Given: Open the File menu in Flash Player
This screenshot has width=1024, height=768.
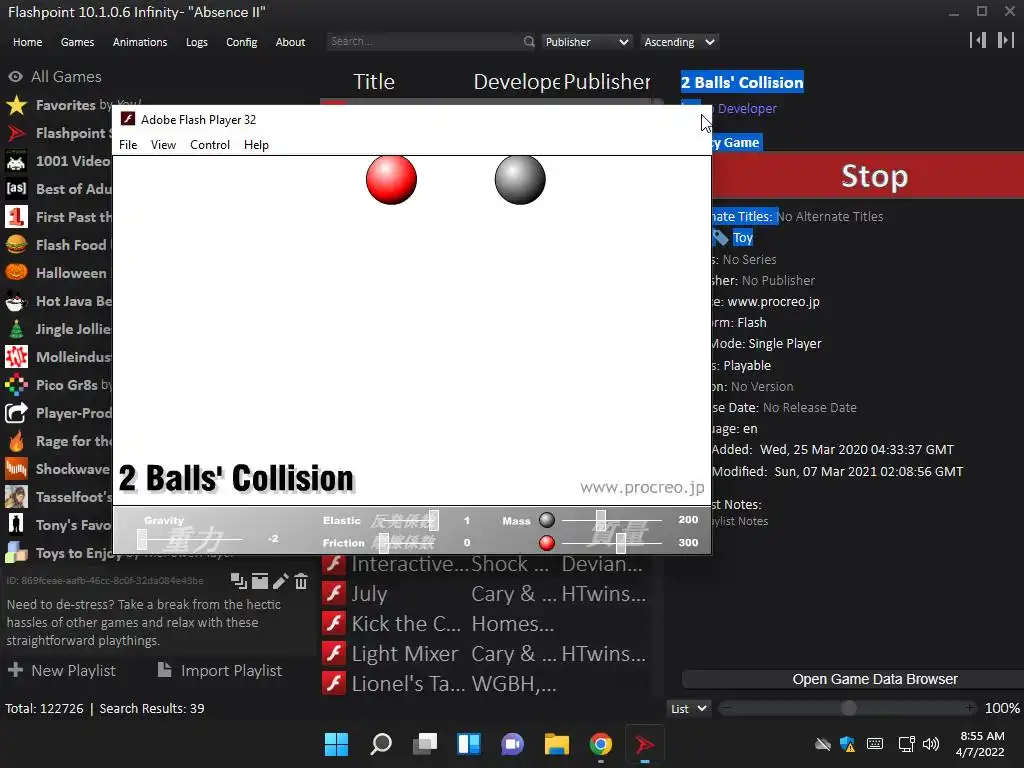Looking at the screenshot, I should tap(128, 145).
